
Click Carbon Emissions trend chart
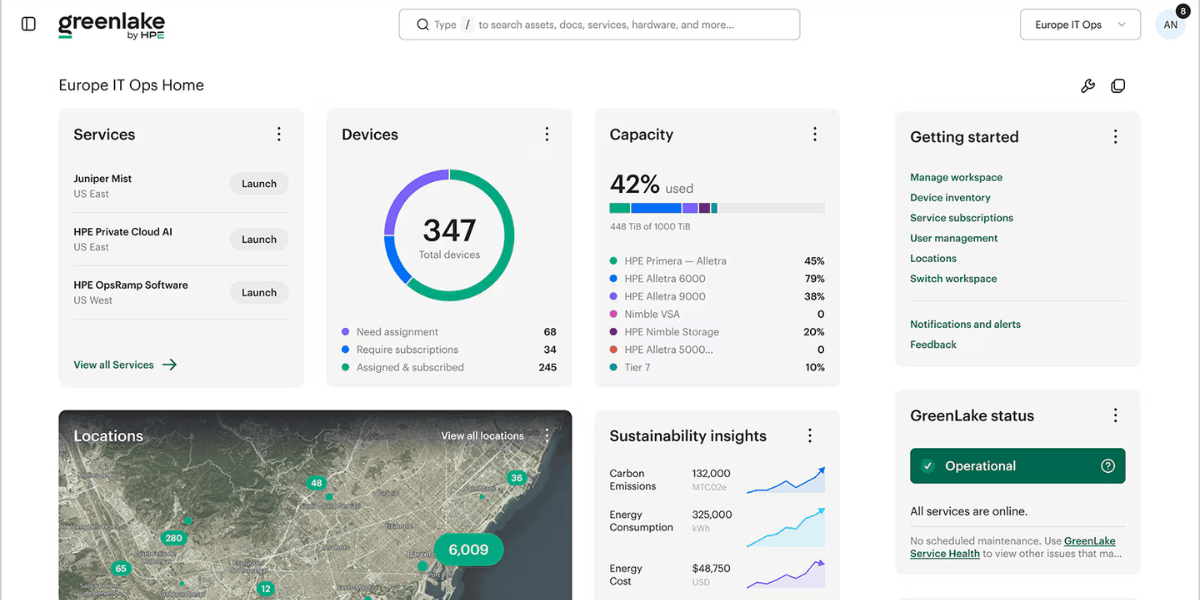click(786, 480)
